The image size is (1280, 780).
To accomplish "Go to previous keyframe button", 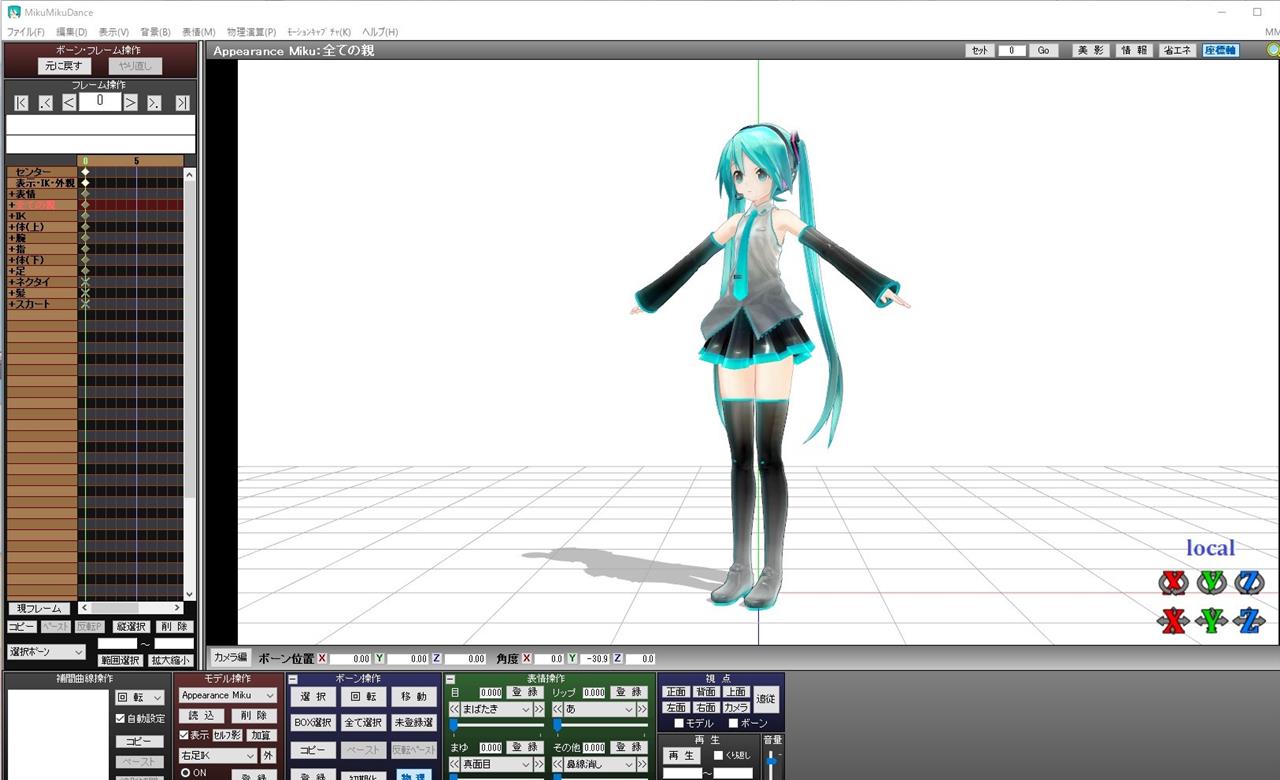I will [46, 102].
